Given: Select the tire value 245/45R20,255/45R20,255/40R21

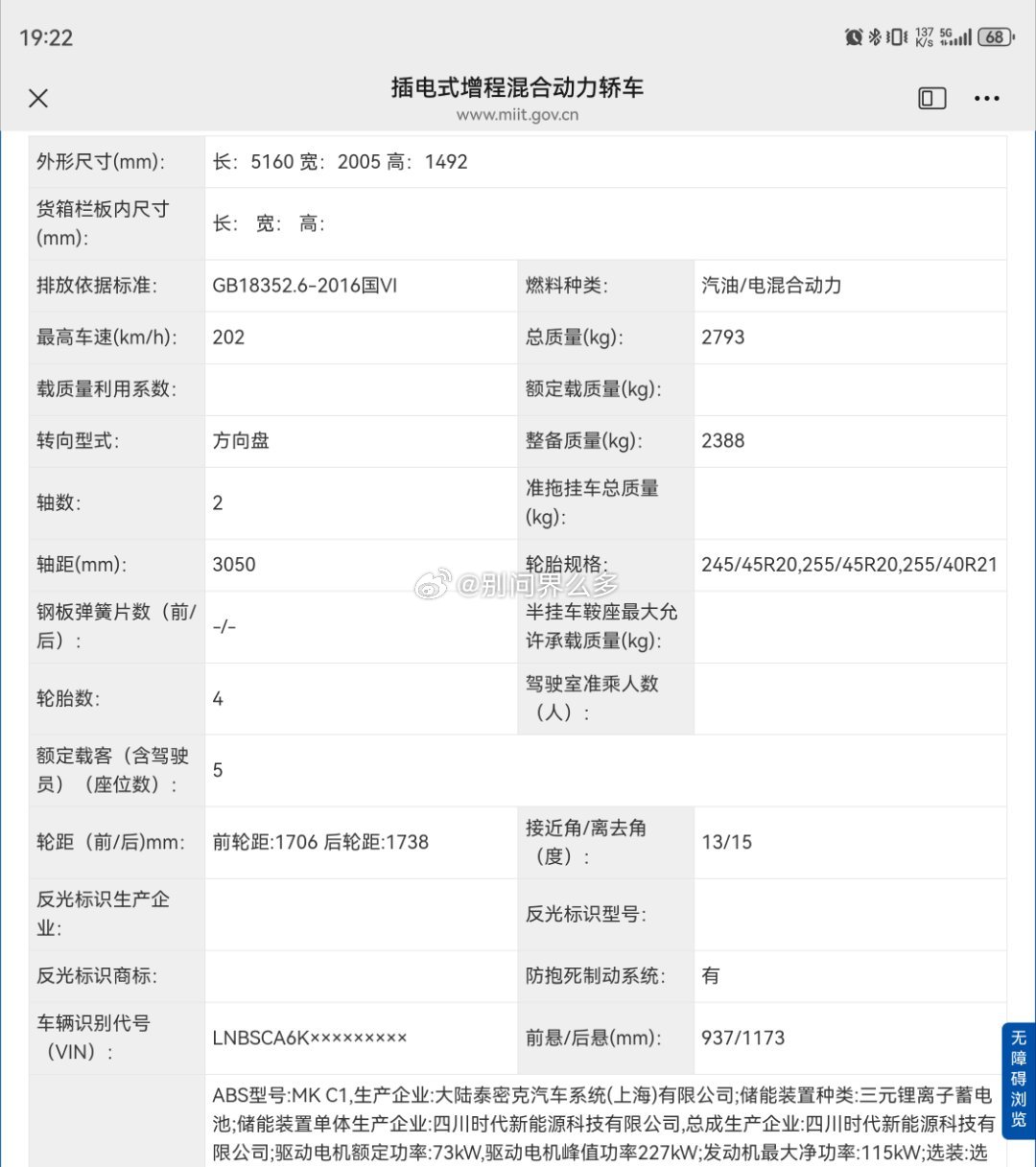Looking at the screenshot, I should tap(850, 564).
